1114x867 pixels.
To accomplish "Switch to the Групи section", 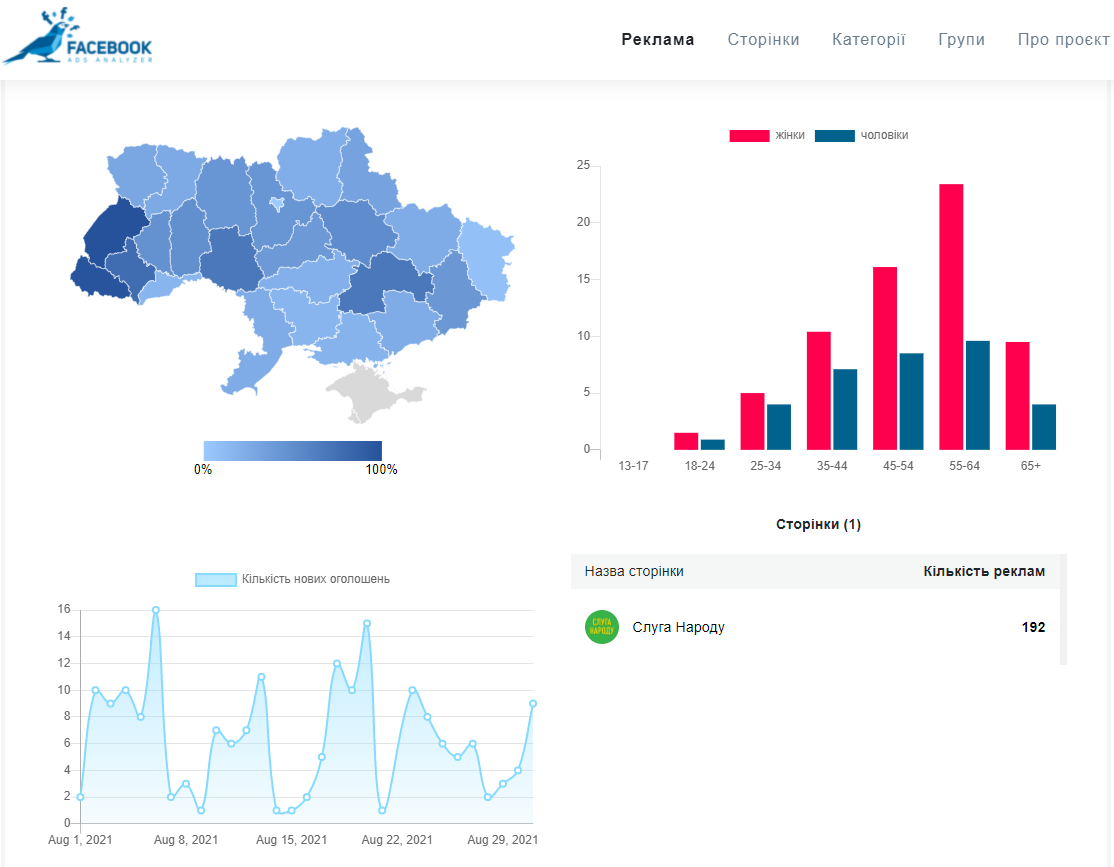I will pyautogui.click(x=961, y=40).
